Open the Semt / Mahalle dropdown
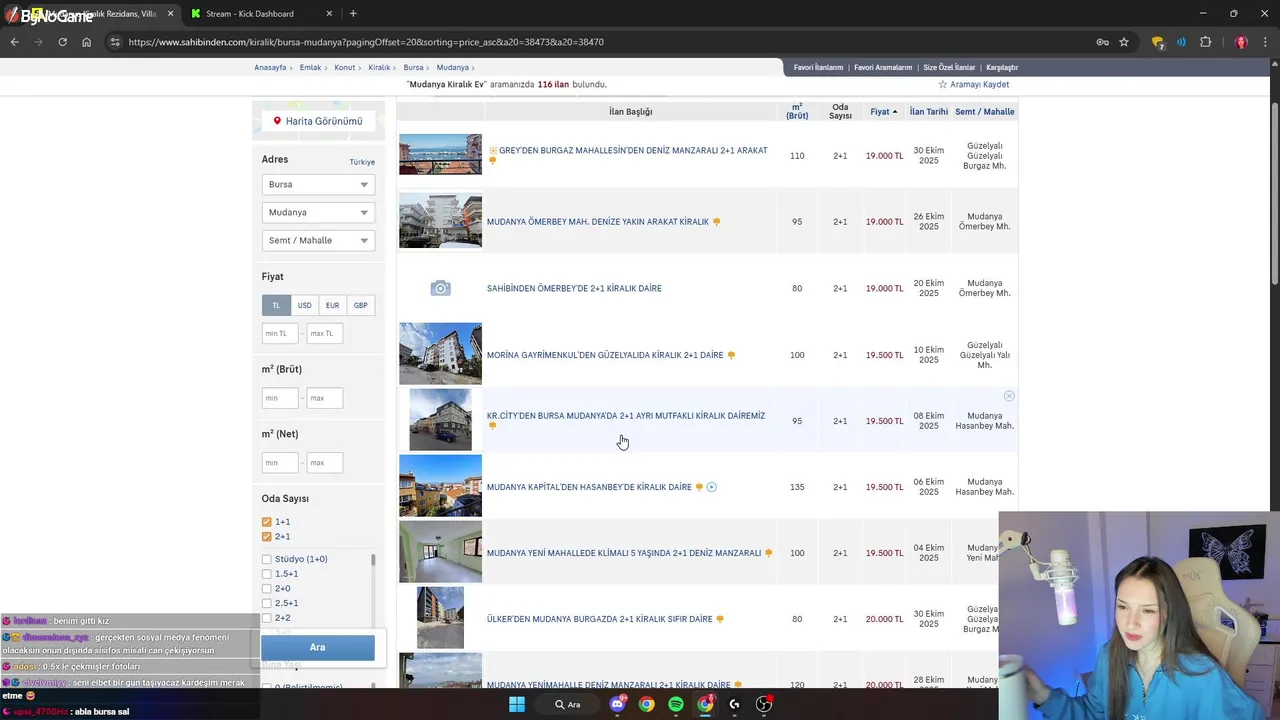Viewport: 1280px width, 720px height. coord(318,240)
